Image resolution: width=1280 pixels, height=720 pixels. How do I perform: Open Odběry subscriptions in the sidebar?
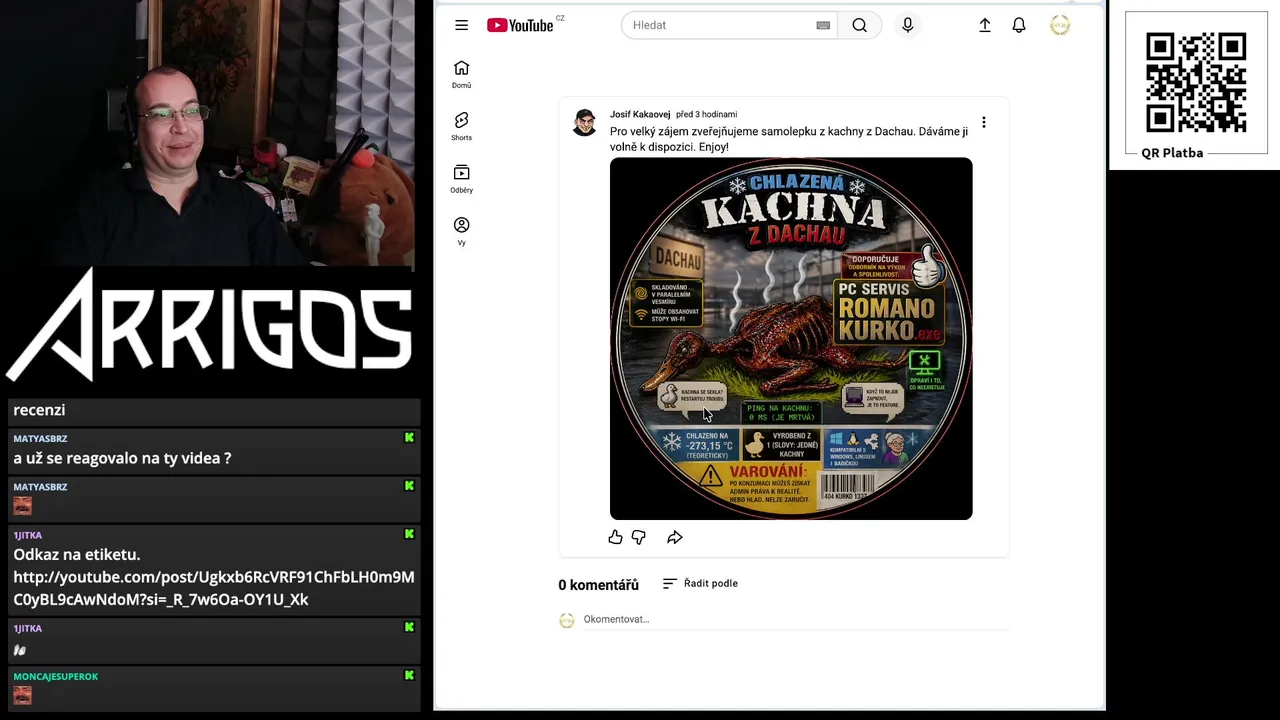pos(461,179)
